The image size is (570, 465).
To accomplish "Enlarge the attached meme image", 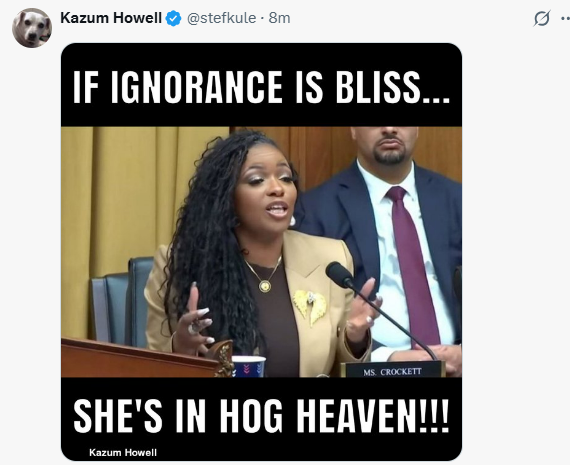I will coord(261,252).
